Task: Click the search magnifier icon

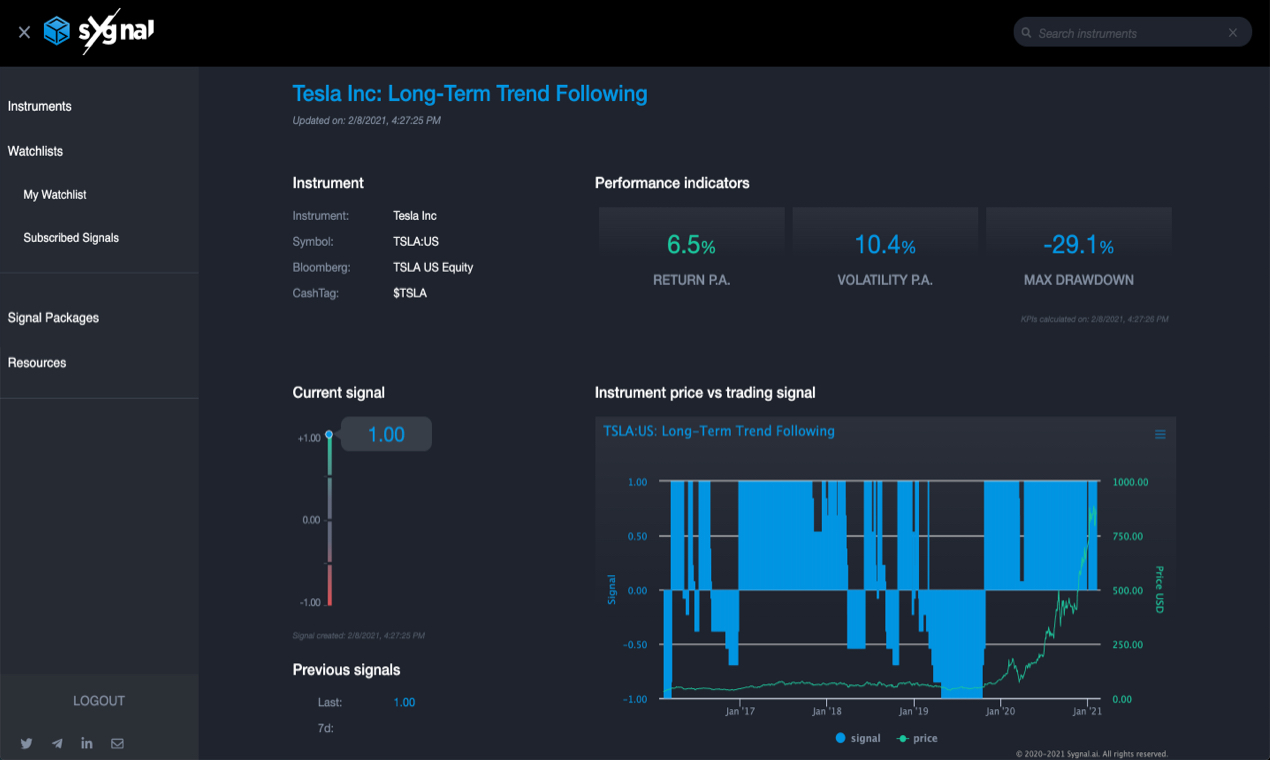Action: pos(1026,33)
